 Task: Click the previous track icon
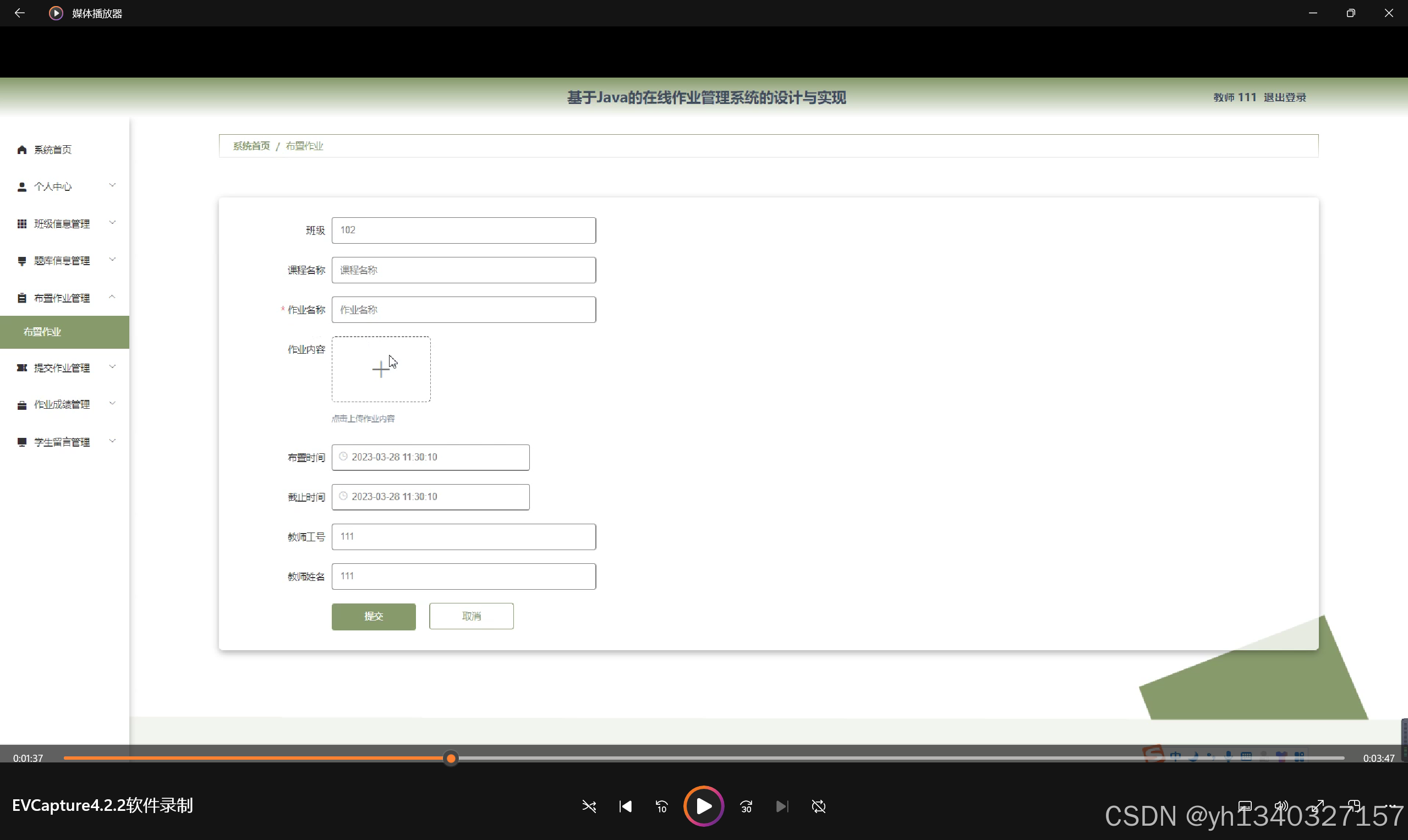(625, 806)
